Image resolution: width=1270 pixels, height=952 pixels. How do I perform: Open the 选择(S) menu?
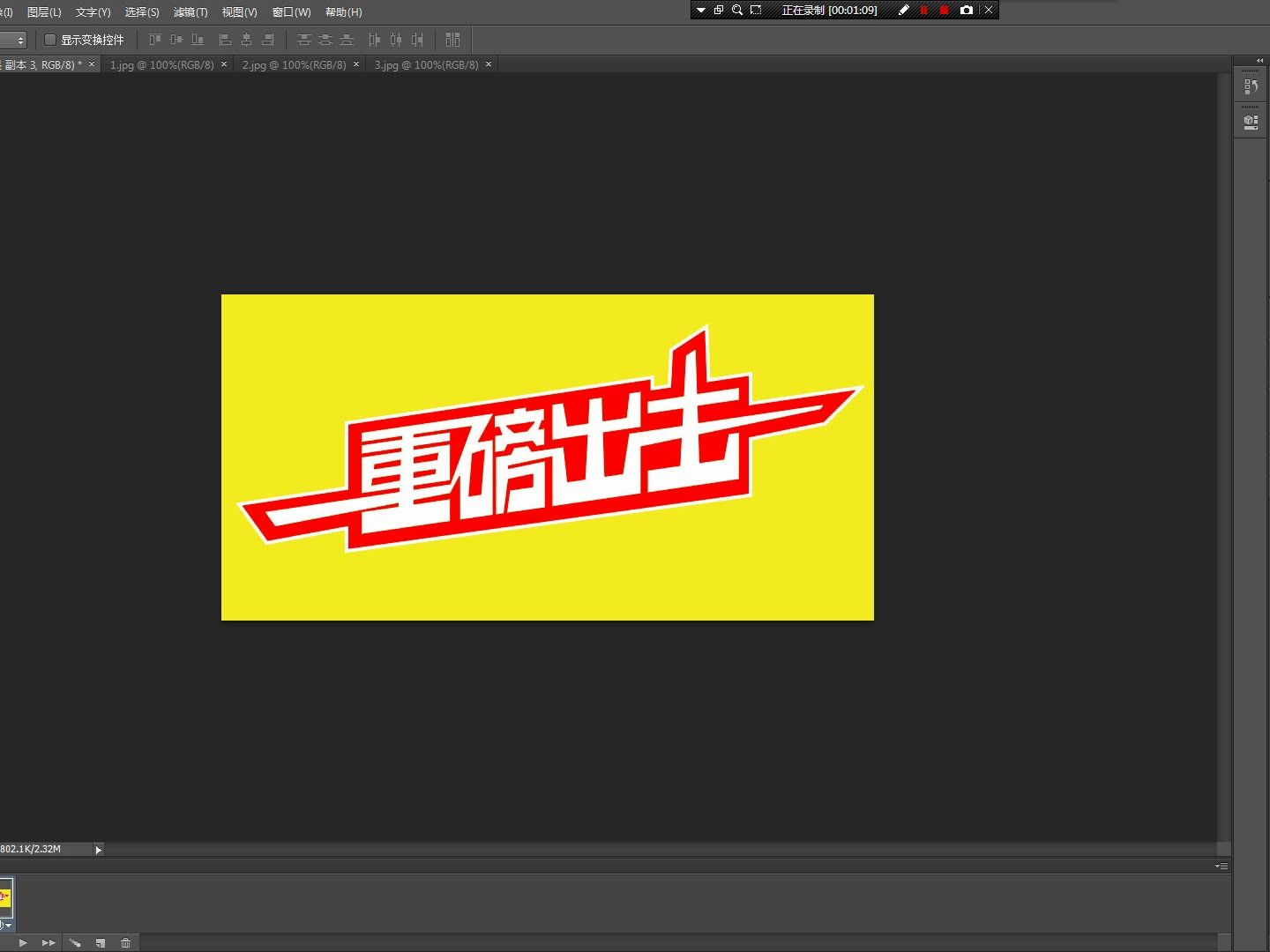pyautogui.click(x=142, y=12)
